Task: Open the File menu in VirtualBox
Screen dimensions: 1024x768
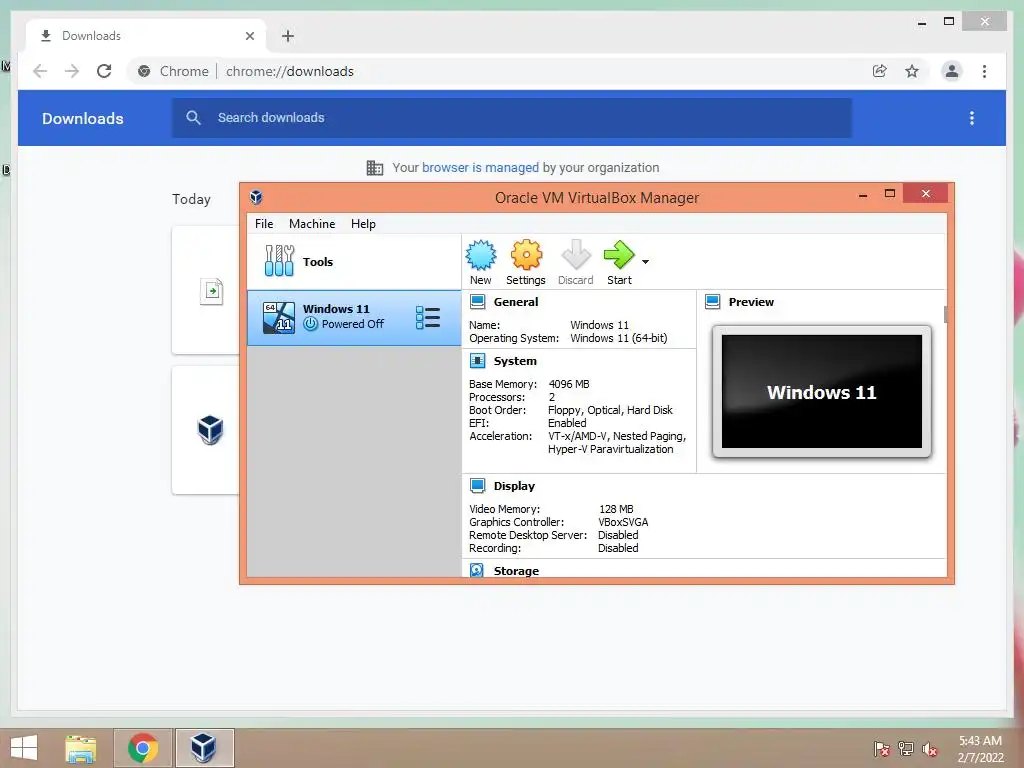Action: click(264, 223)
